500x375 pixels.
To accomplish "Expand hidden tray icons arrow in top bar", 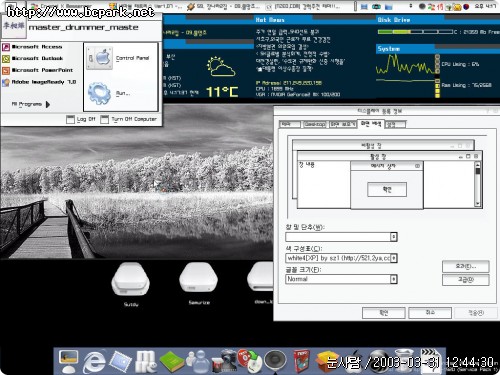I will [x=411, y=6].
